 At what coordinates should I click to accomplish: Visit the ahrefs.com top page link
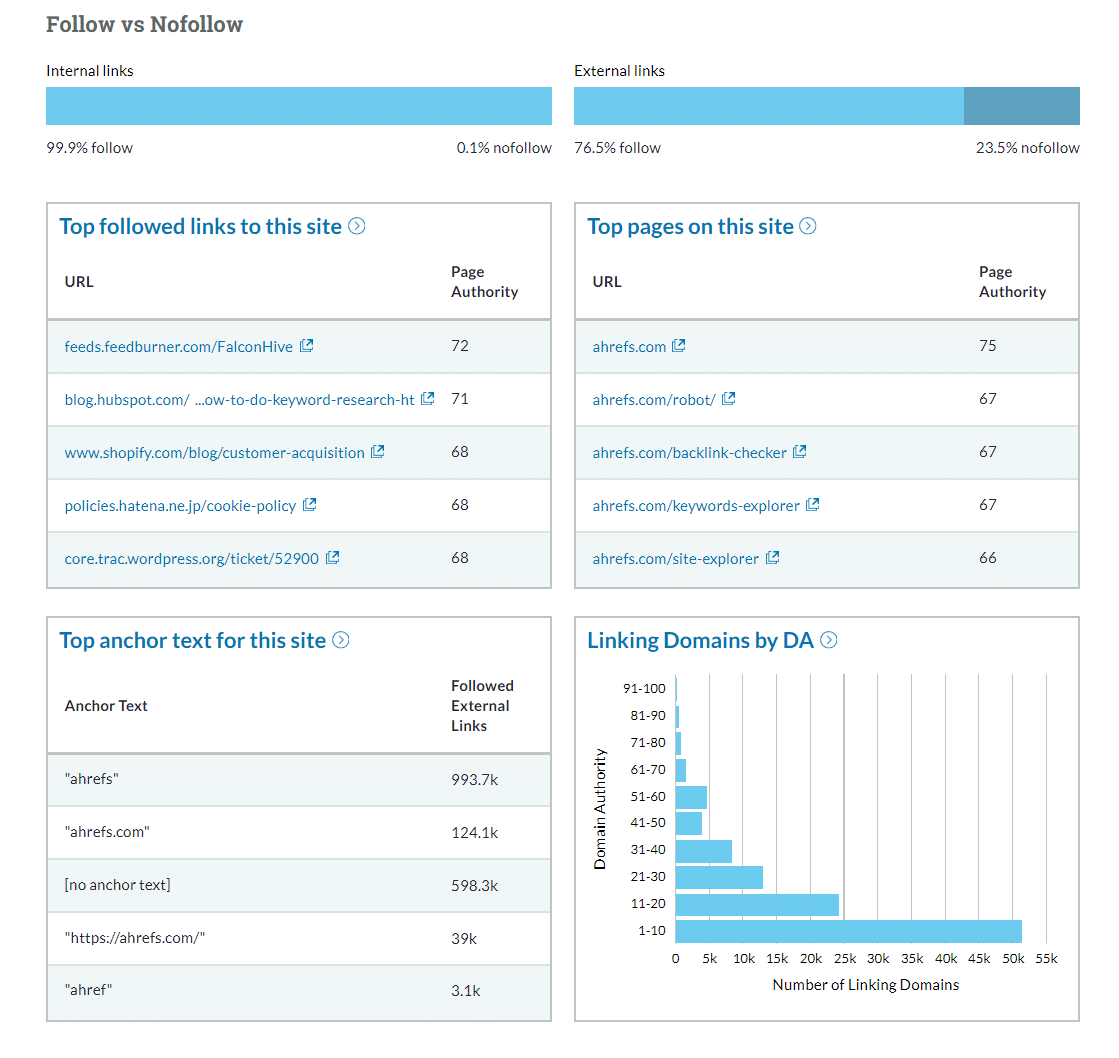click(629, 347)
